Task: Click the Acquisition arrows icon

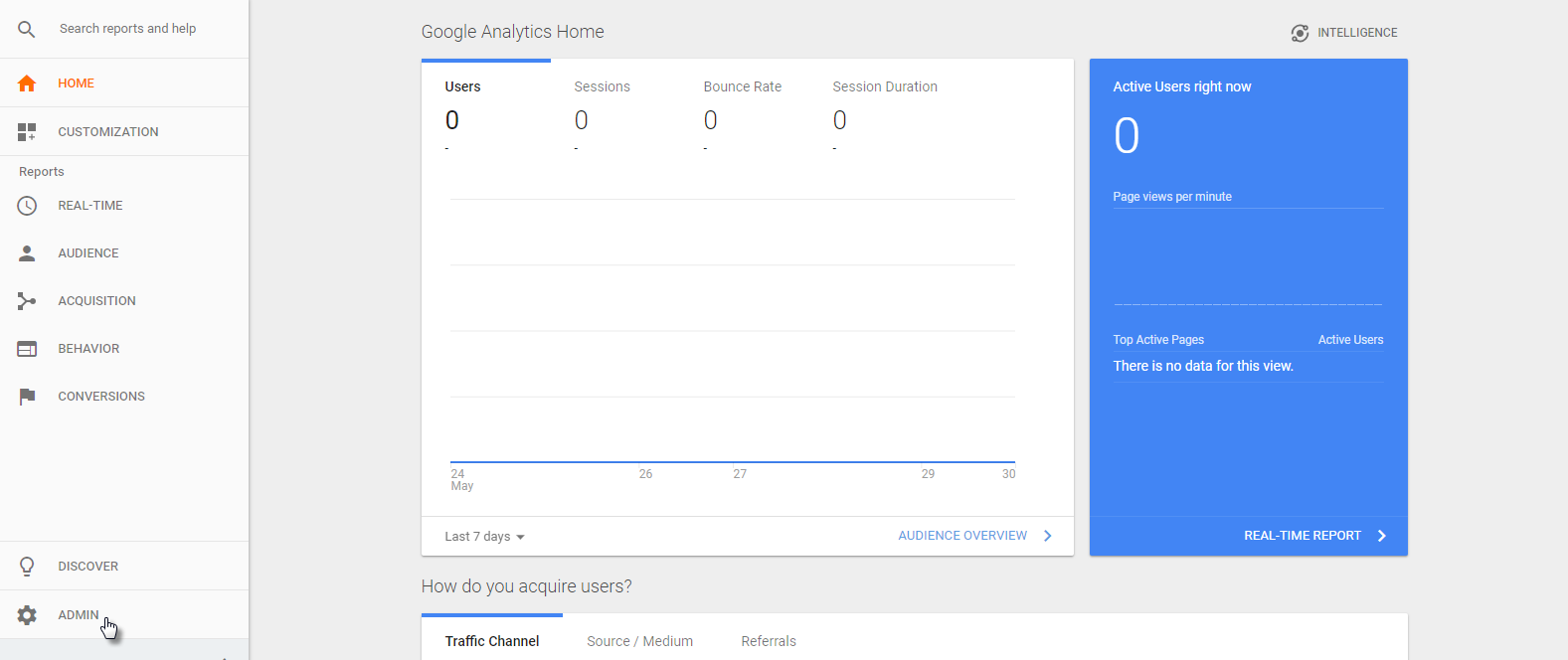Action: point(27,301)
